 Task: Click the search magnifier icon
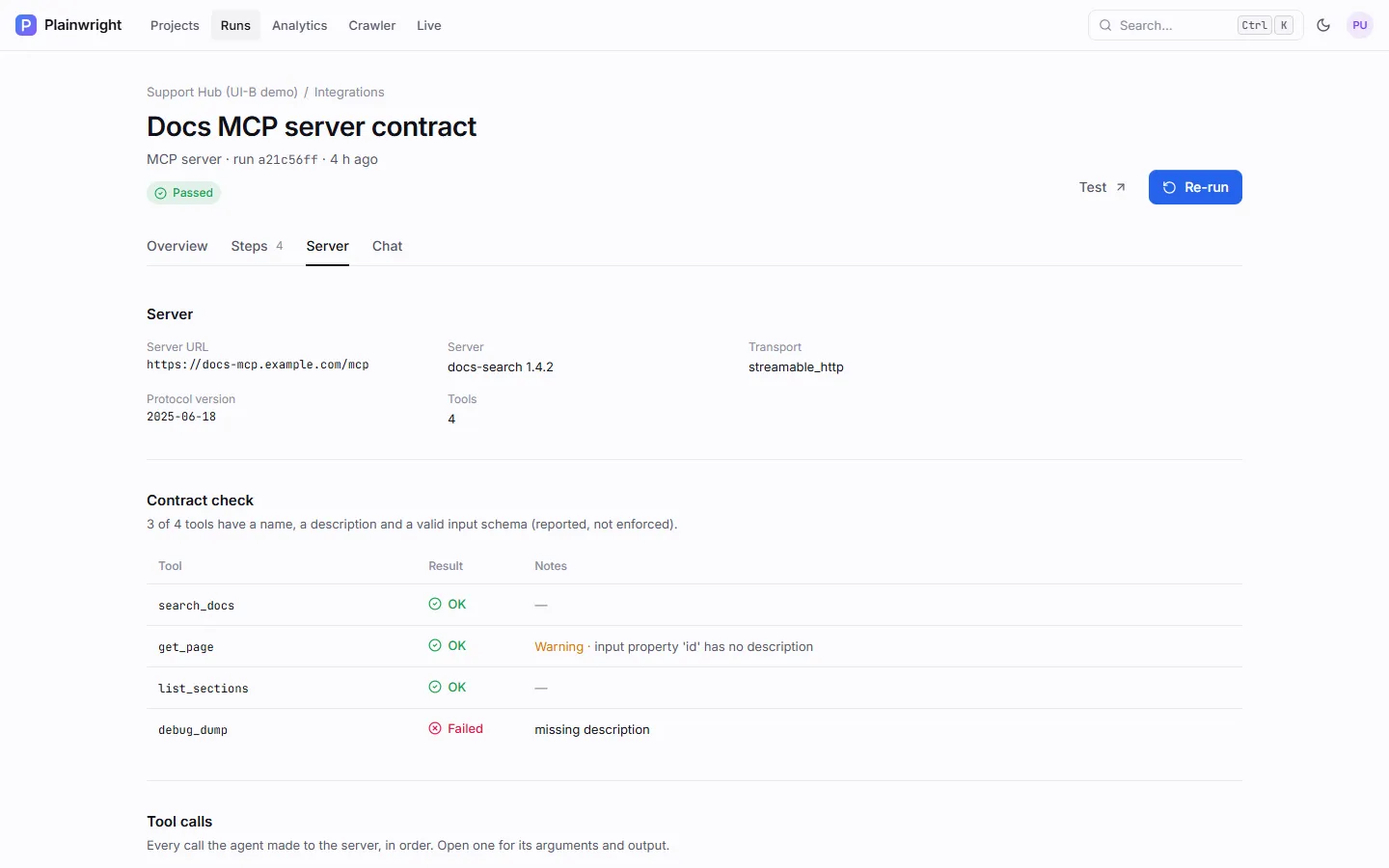click(1105, 25)
